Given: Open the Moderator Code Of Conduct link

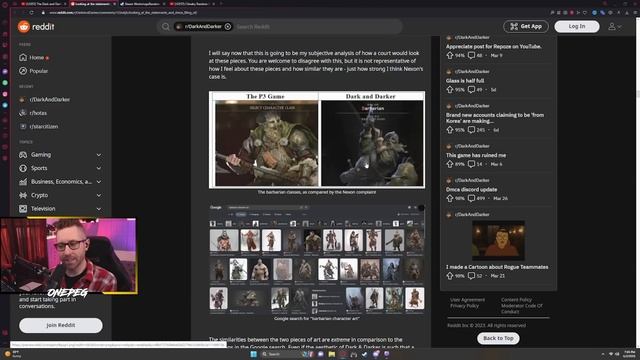Looking at the screenshot, I should 522,309.
